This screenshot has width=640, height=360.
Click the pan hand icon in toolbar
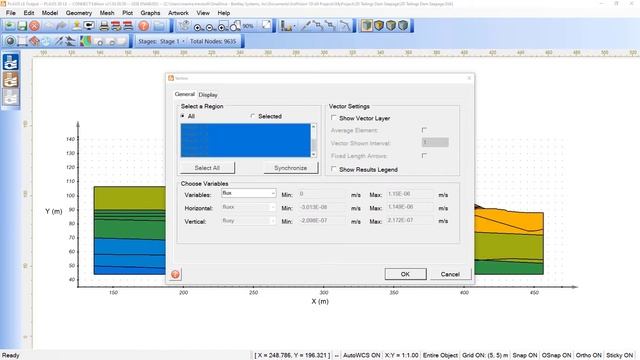coord(184,25)
